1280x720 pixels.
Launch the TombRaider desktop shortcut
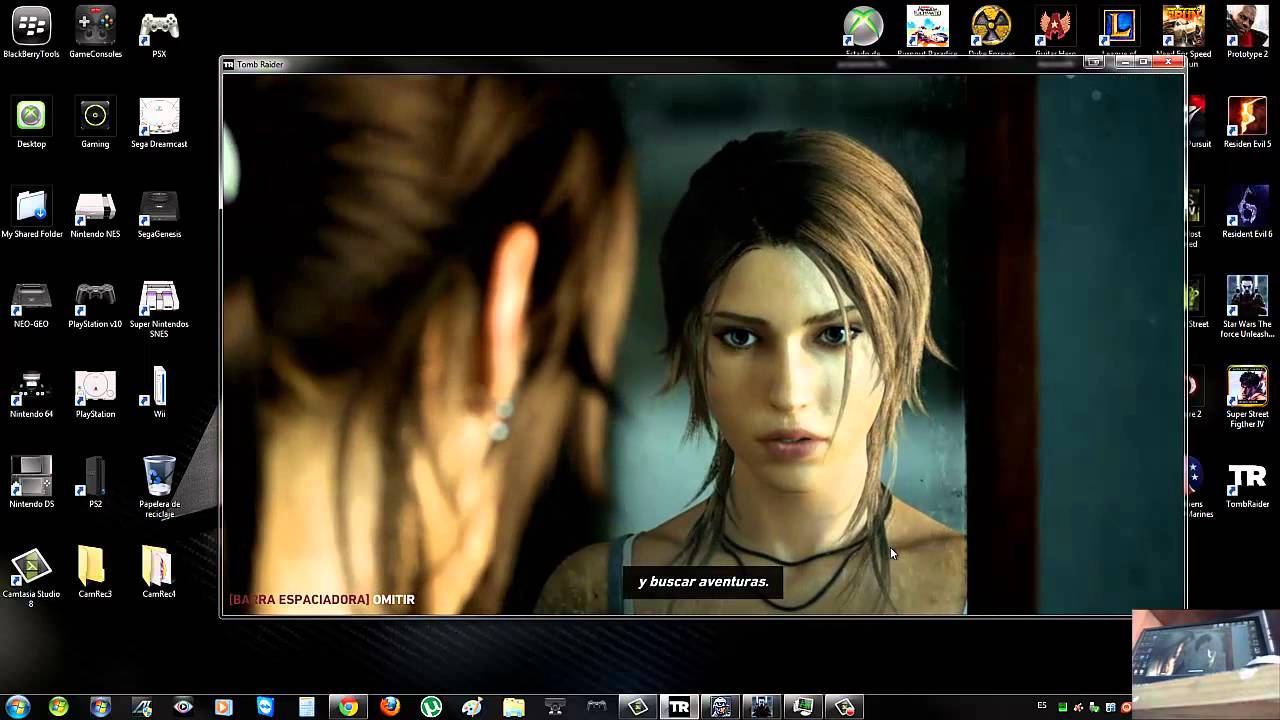1247,484
